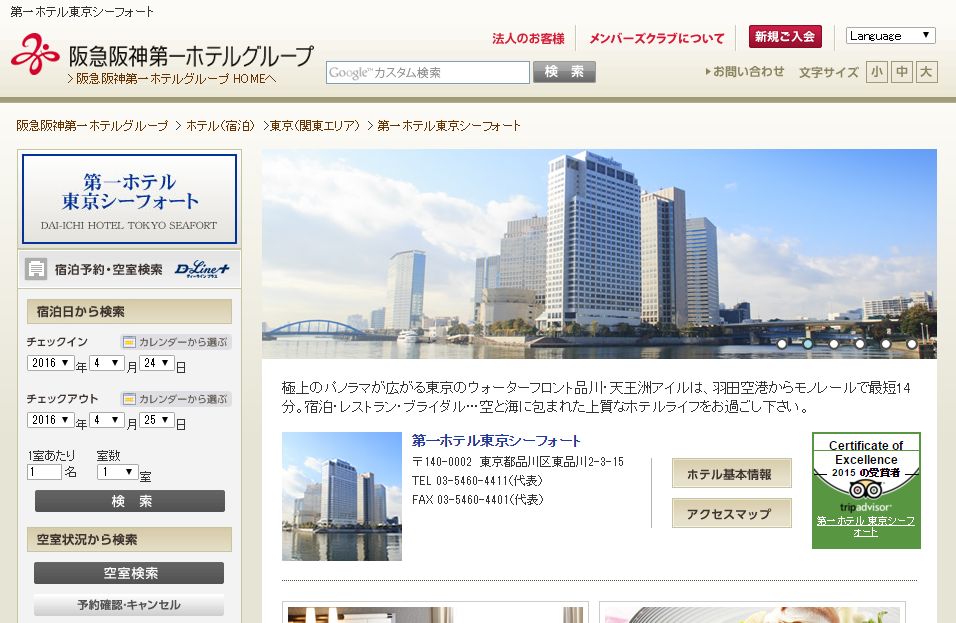Click breadcrumb 東京(関東エリア)
The height and width of the screenshot is (623, 956).
315,126
